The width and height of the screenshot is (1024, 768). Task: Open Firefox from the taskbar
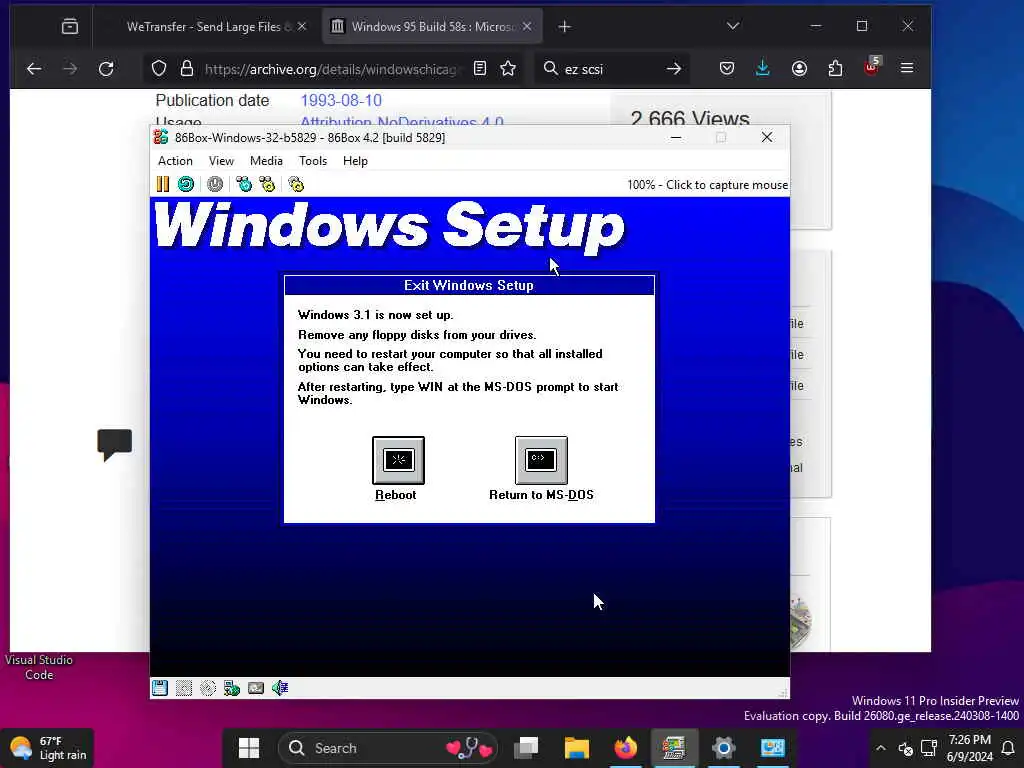tap(625, 748)
